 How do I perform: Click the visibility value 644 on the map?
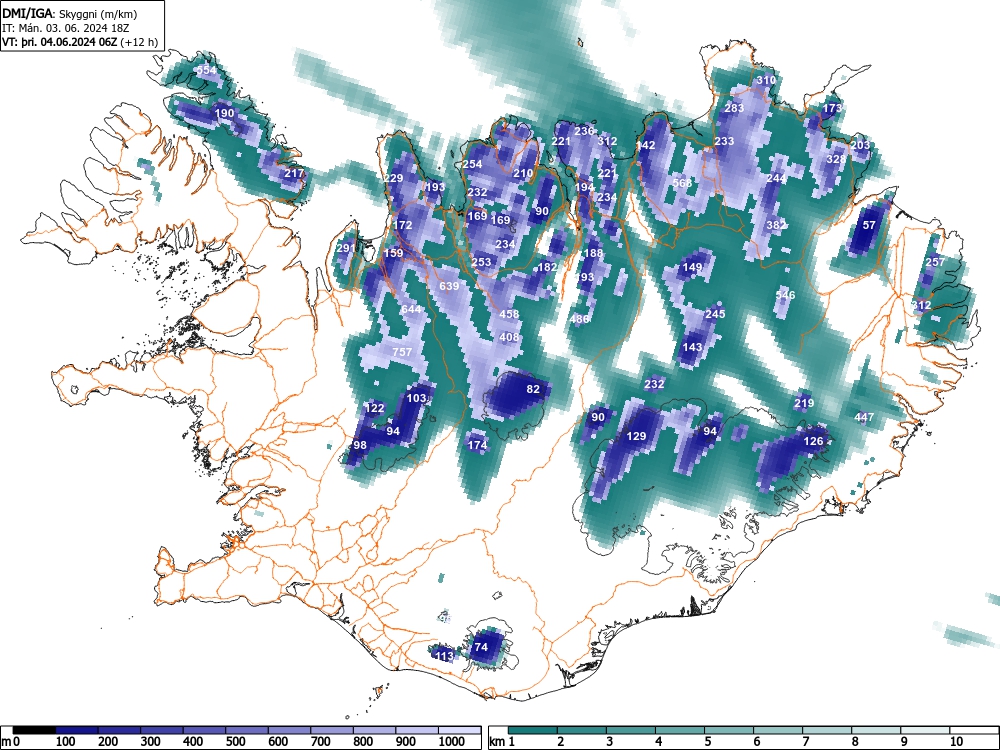coord(411,309)
